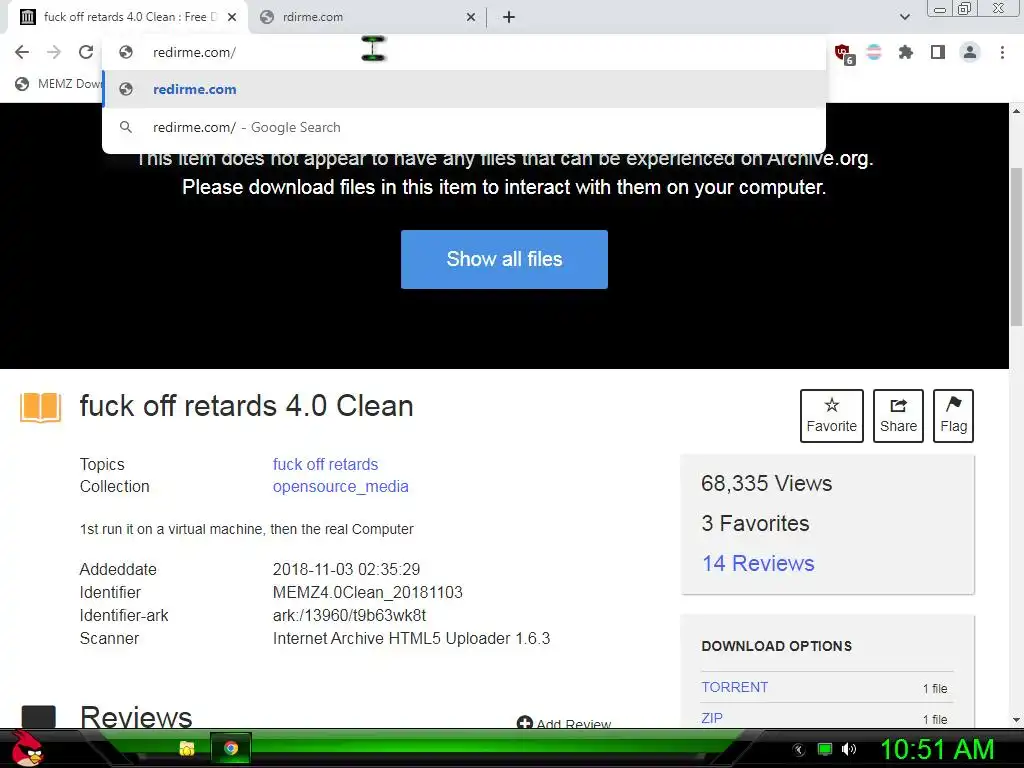Click the globe icon on the rdirme.com tab
The image size is (1024, 768).
click(x=266, y=17)
